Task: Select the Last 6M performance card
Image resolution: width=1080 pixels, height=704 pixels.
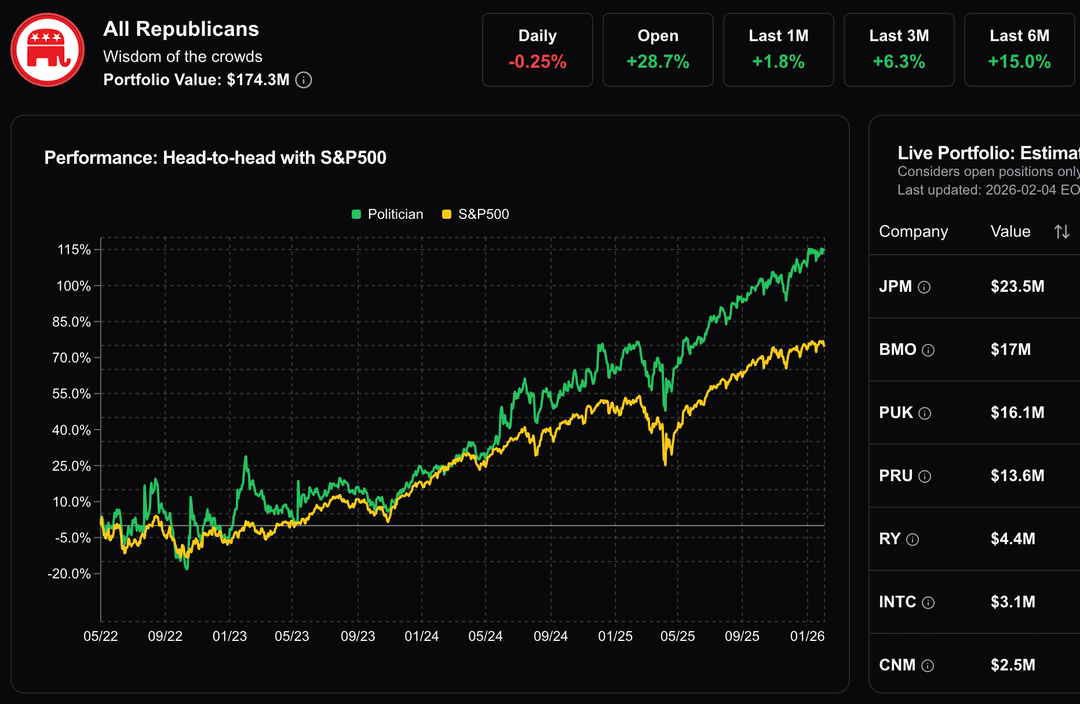Action: click(1019, 49)
